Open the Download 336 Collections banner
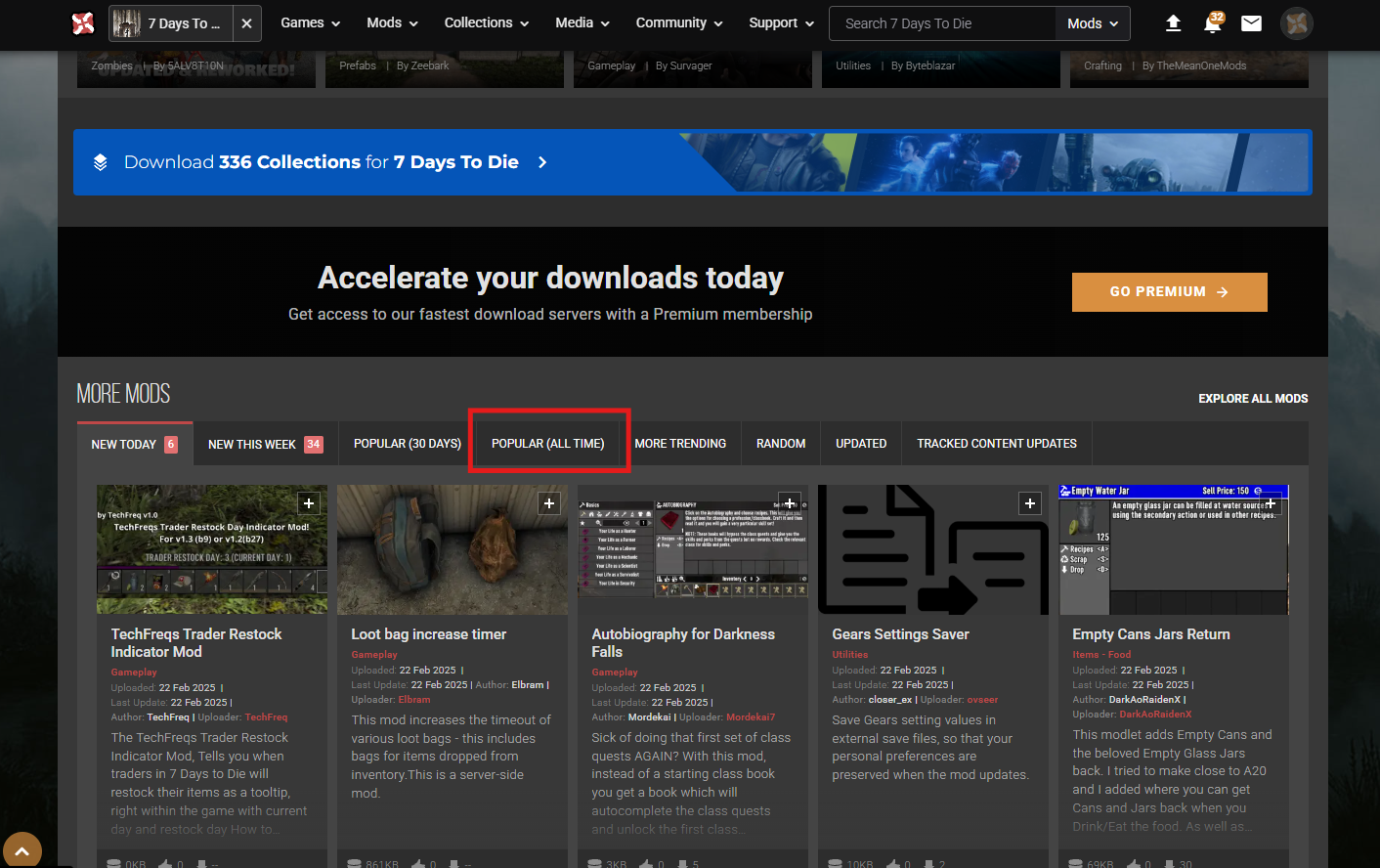The height and width of the screenshot is (868, 1380). (x=693, y=162)
